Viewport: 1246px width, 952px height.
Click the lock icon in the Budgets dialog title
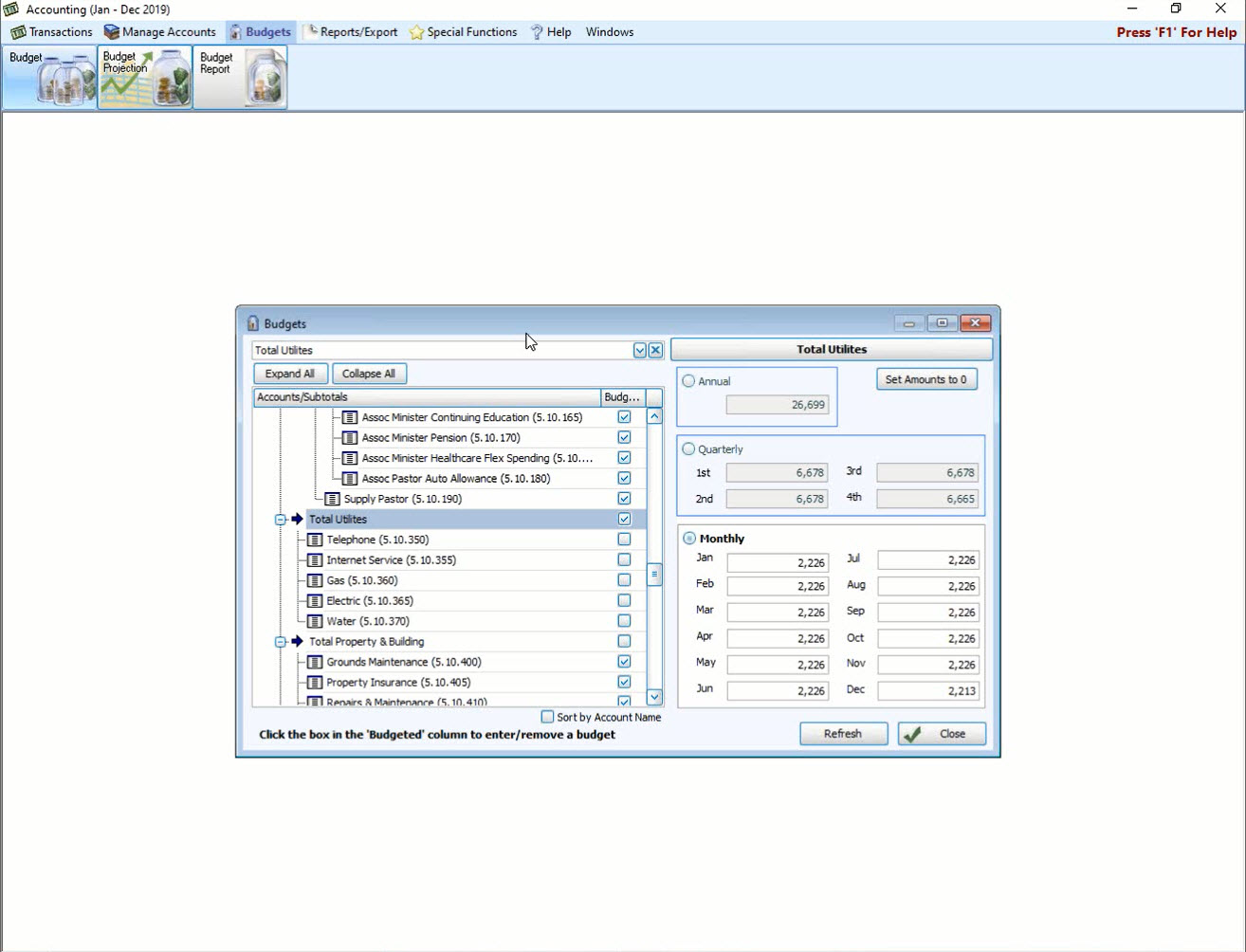pyautogui.click(x=252, y=323)
